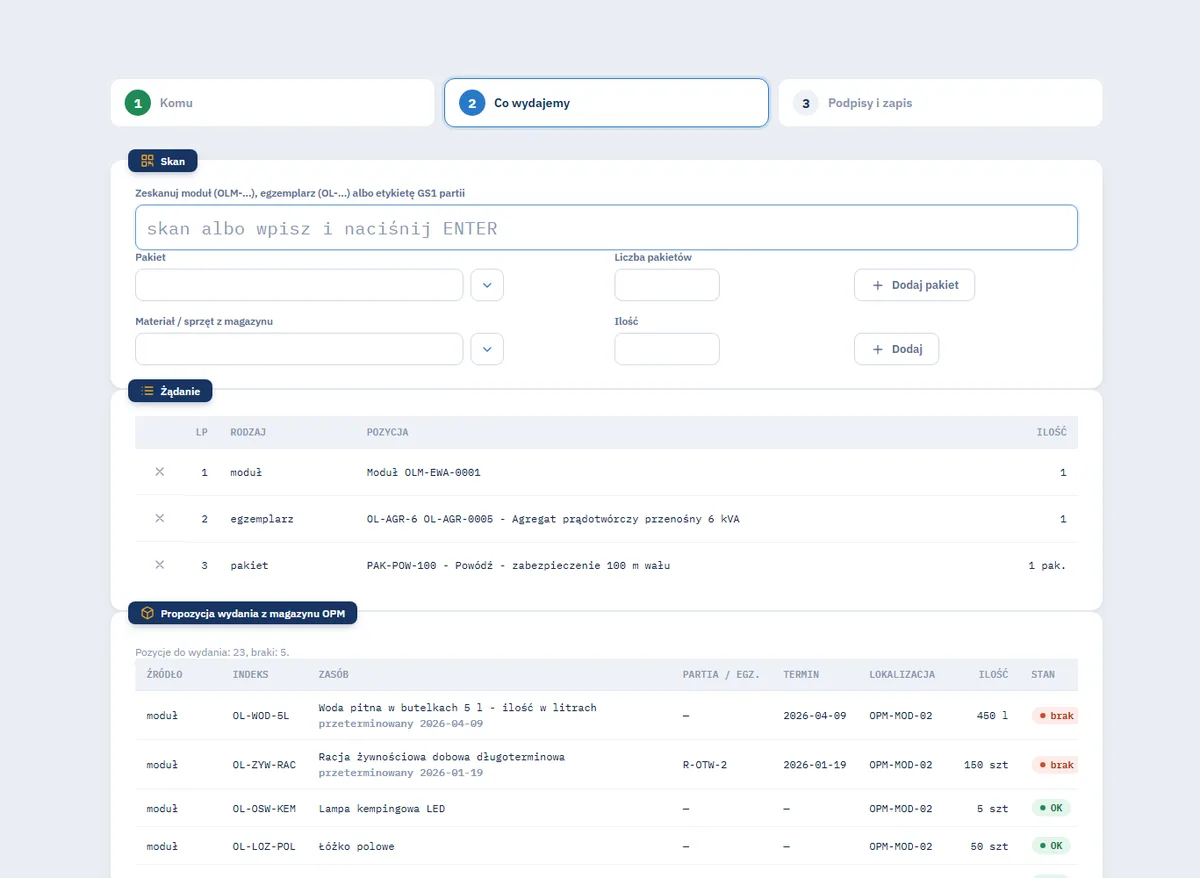Click index OL-ZYW-RAC
The width and height of the screenshot is (1200, 878).
coord(264,765)
